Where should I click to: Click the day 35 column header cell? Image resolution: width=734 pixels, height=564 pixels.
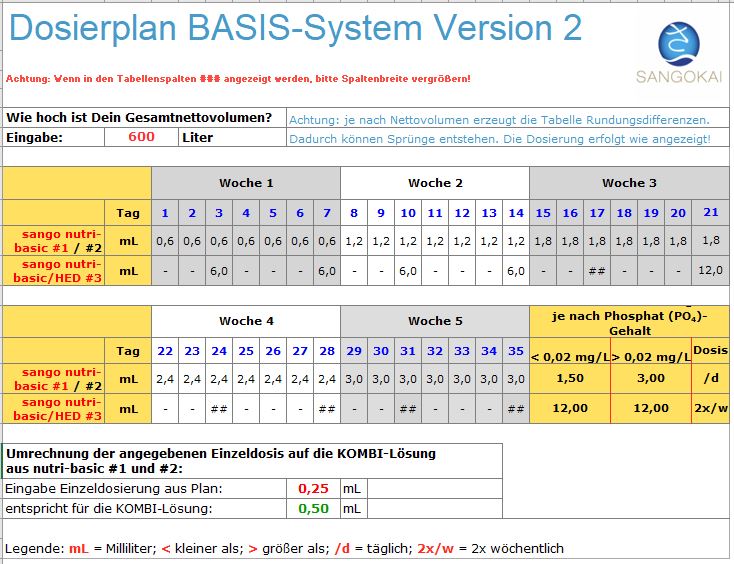(515, 351)
